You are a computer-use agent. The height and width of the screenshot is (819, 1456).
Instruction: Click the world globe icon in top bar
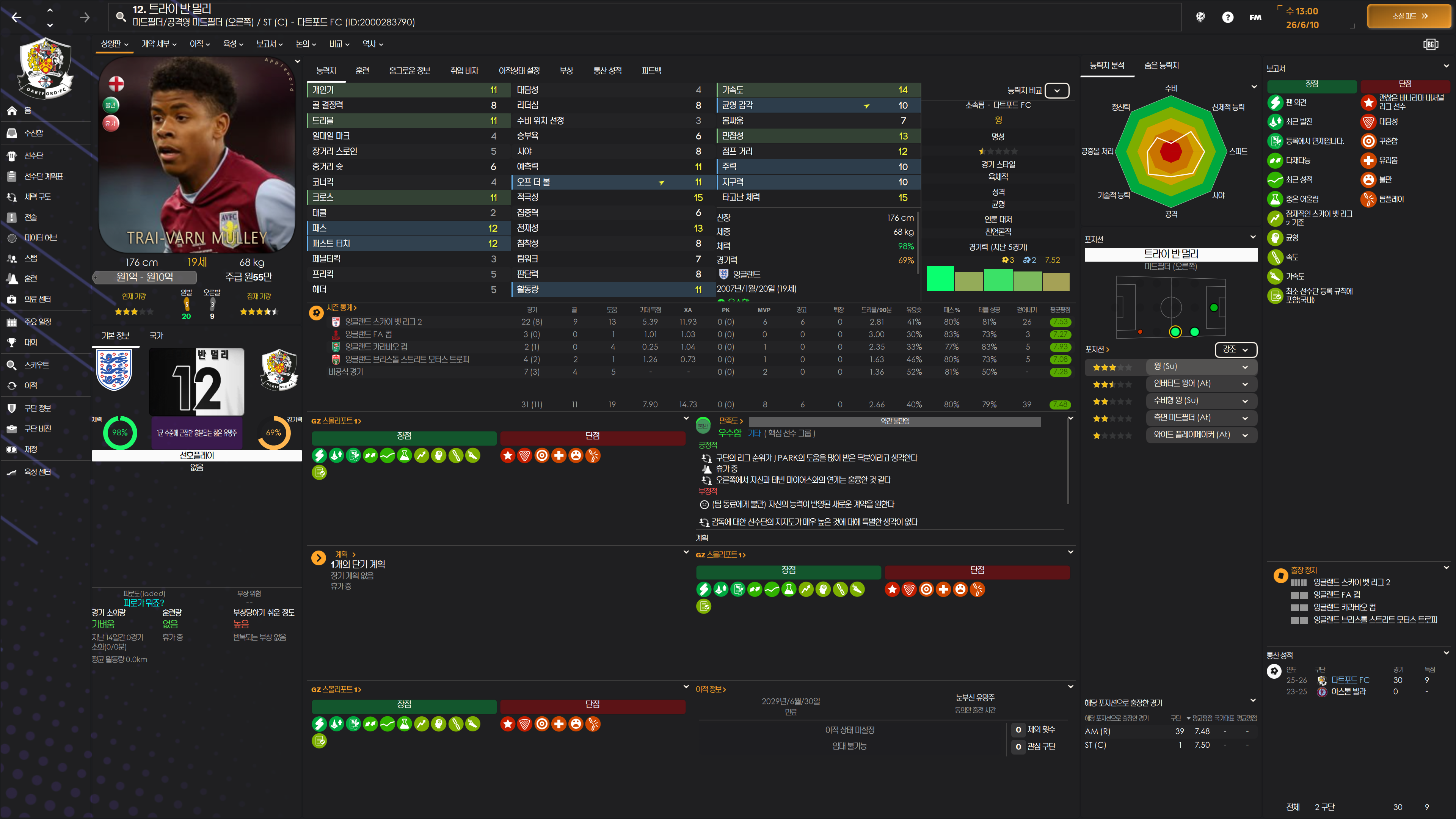point(1200,17)
